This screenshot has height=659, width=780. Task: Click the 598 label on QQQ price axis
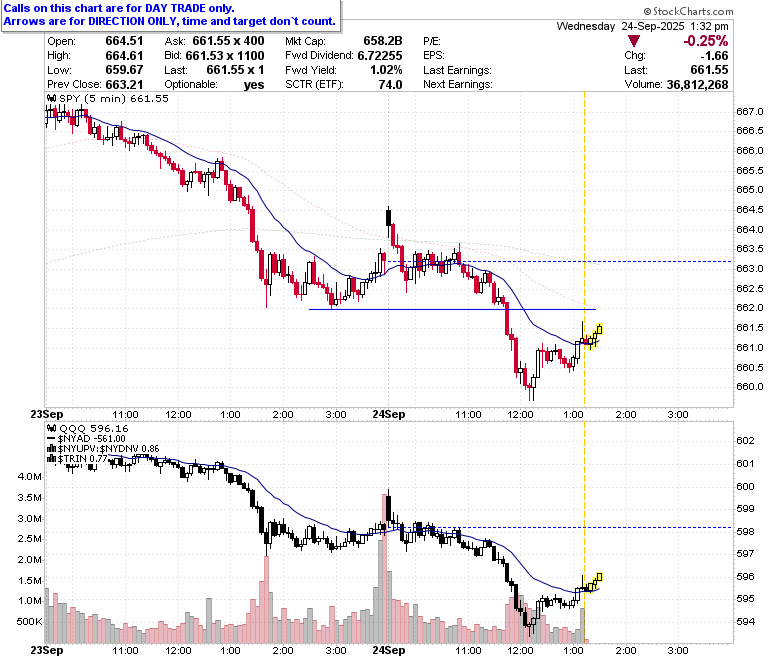click(x=745, y=532)
